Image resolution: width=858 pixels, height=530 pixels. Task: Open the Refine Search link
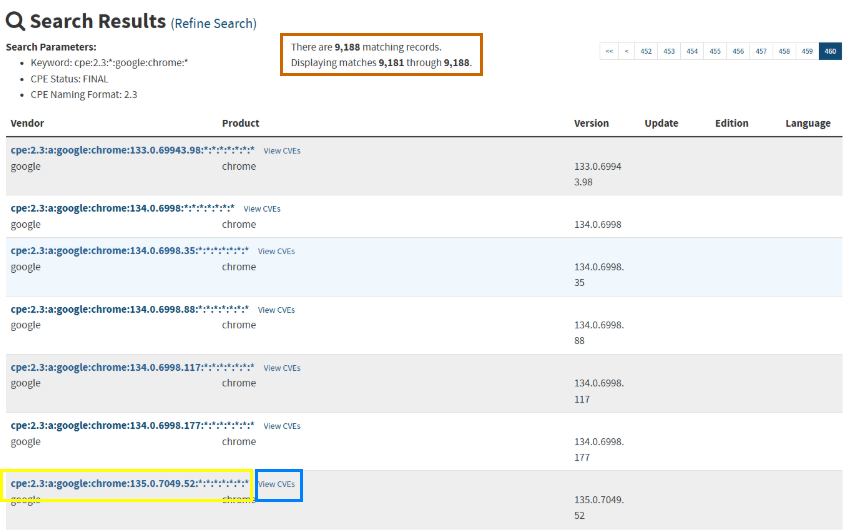click(x=213, y=23)
